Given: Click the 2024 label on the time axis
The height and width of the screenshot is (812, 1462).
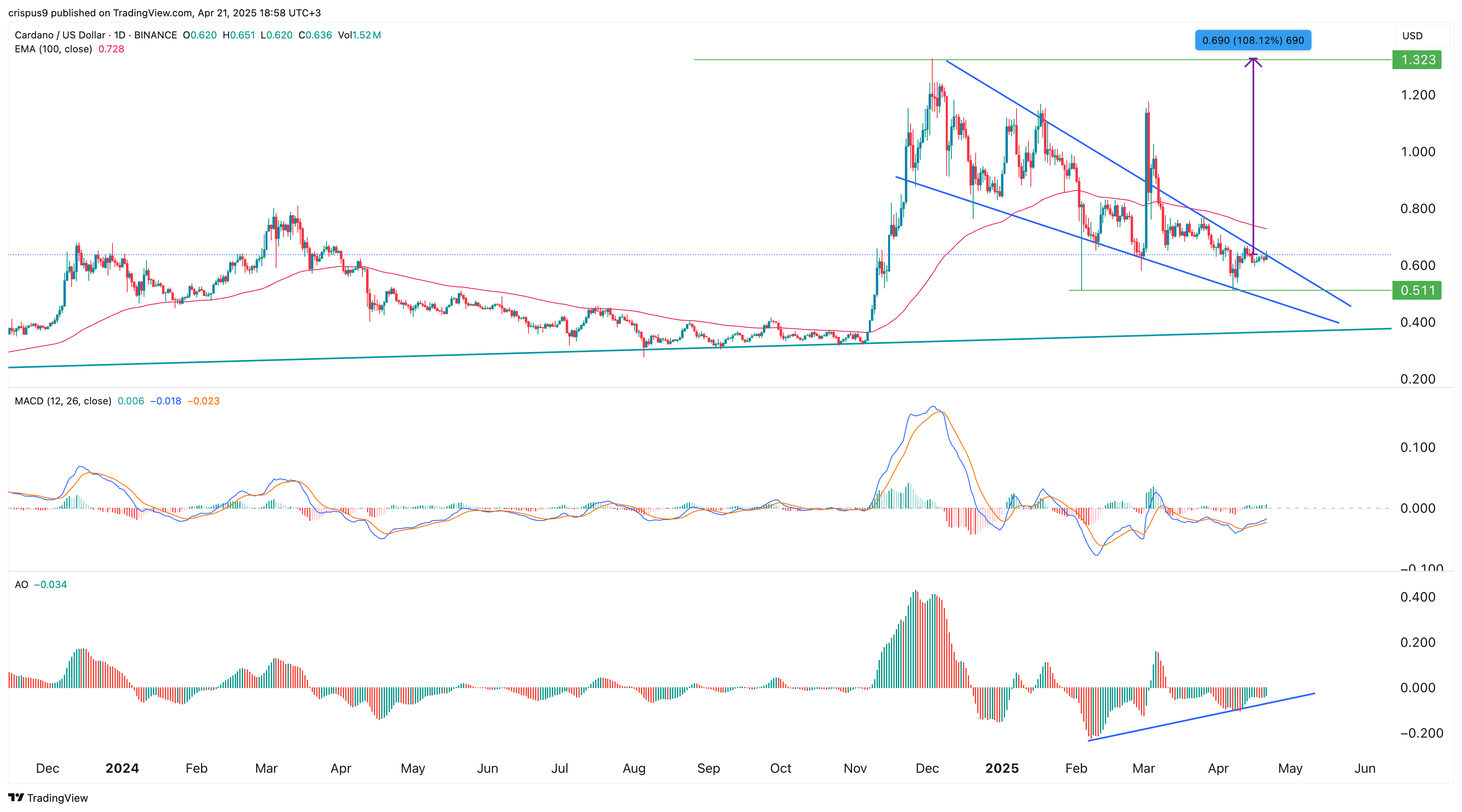Looking at the screenshot, I should pos(122,768).
